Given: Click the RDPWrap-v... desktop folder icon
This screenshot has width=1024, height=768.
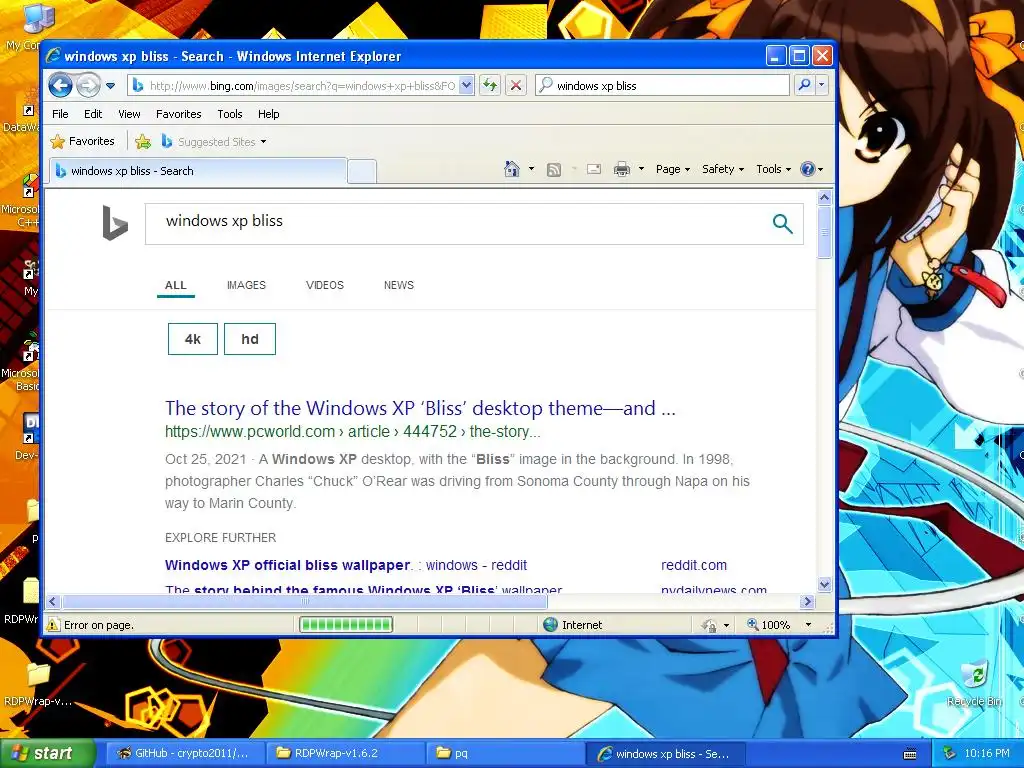Looking at the screenshot, I should pyautogui.click(x=37, y=684).
